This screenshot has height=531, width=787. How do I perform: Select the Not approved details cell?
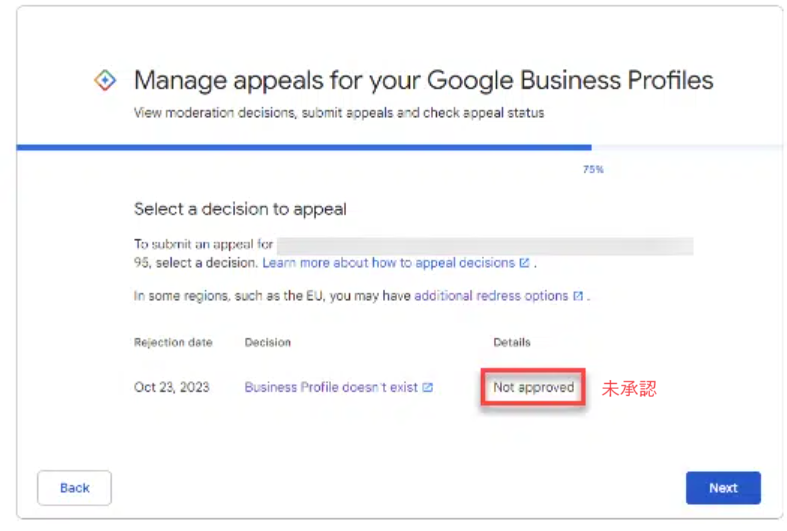(533, 387)
